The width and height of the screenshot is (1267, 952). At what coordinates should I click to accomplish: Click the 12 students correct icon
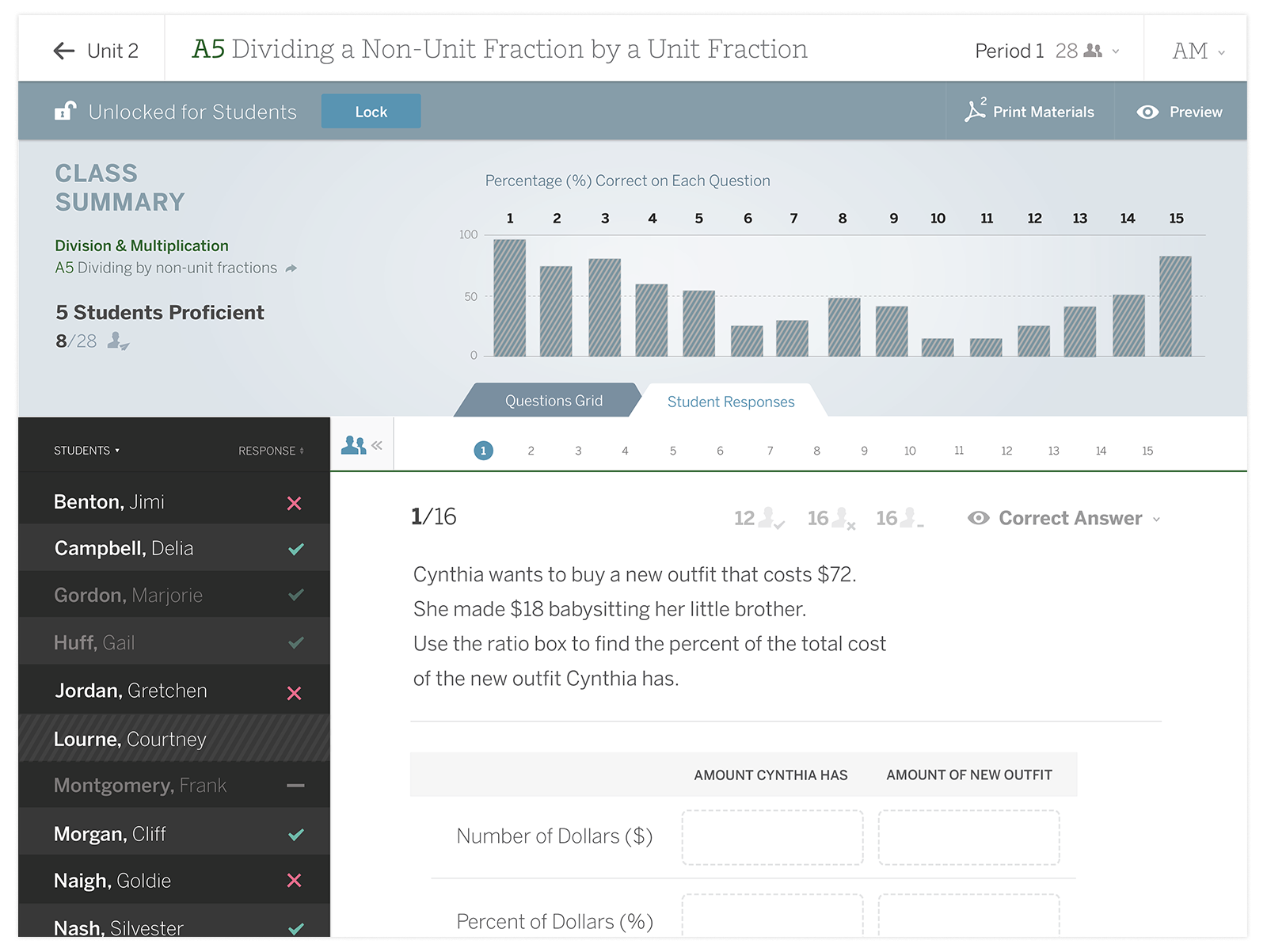(x=772, y=519)
